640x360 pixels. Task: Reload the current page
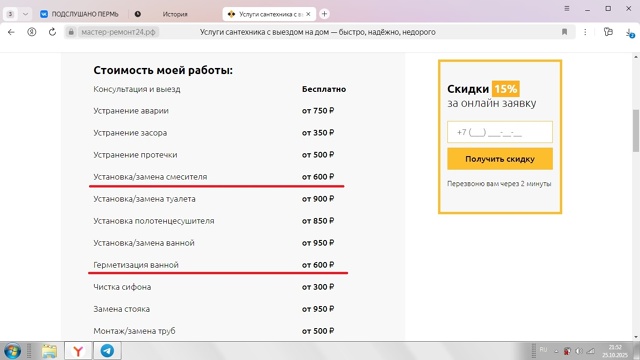point(52,32)
